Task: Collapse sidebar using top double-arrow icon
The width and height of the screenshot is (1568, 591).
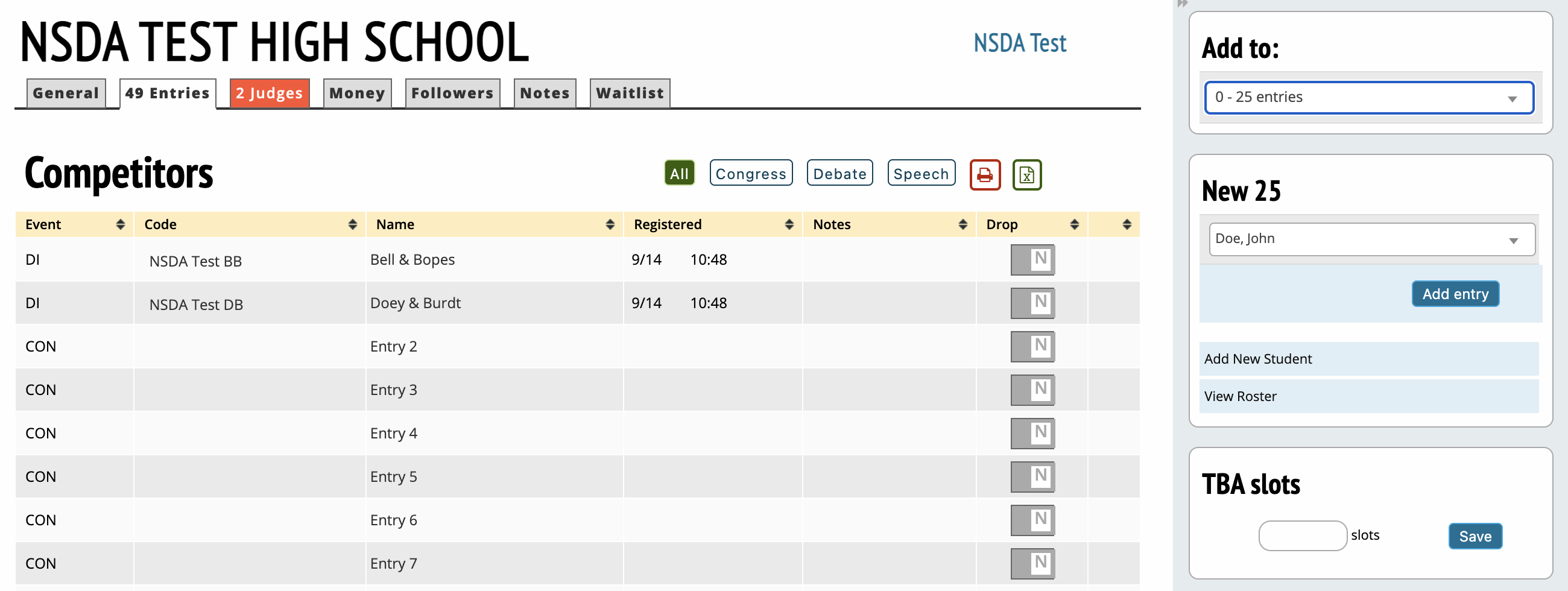Action: click(1182, 4)
